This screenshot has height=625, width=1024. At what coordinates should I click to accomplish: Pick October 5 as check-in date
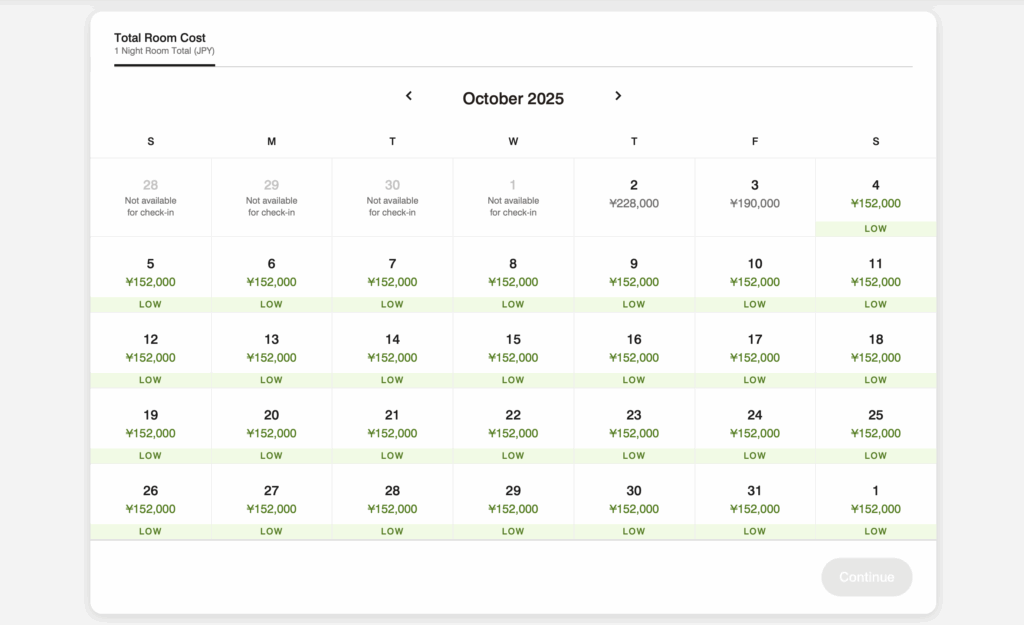click(x=151, y=273)
